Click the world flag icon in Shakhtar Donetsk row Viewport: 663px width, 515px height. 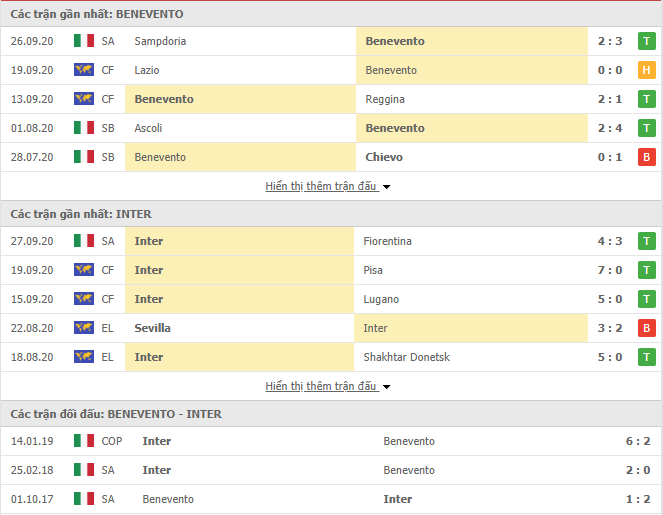(84, 356)
